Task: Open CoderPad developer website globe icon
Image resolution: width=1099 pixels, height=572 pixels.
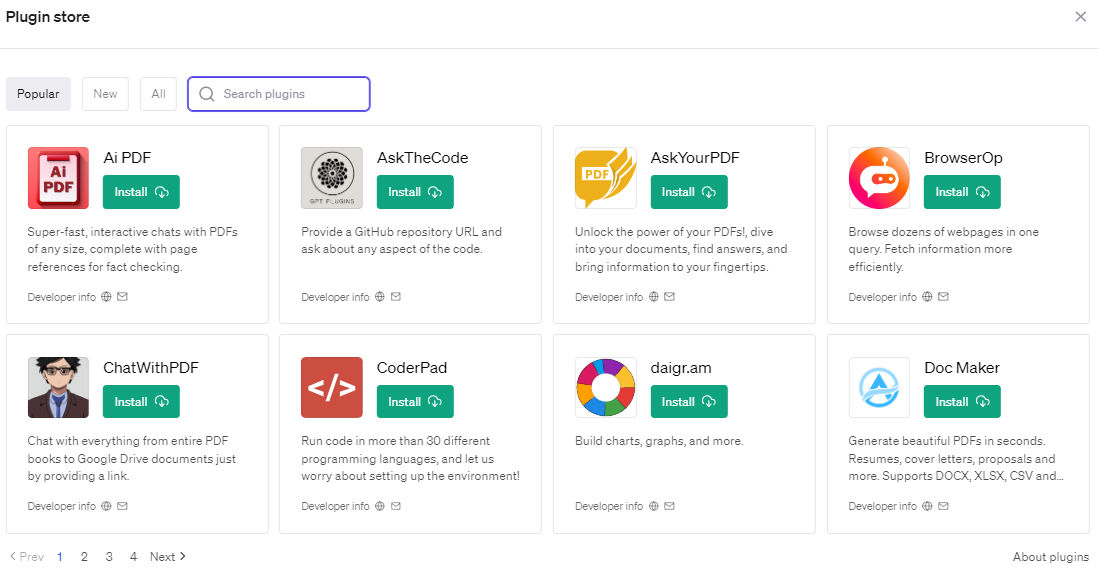Action: click(380, 507)
